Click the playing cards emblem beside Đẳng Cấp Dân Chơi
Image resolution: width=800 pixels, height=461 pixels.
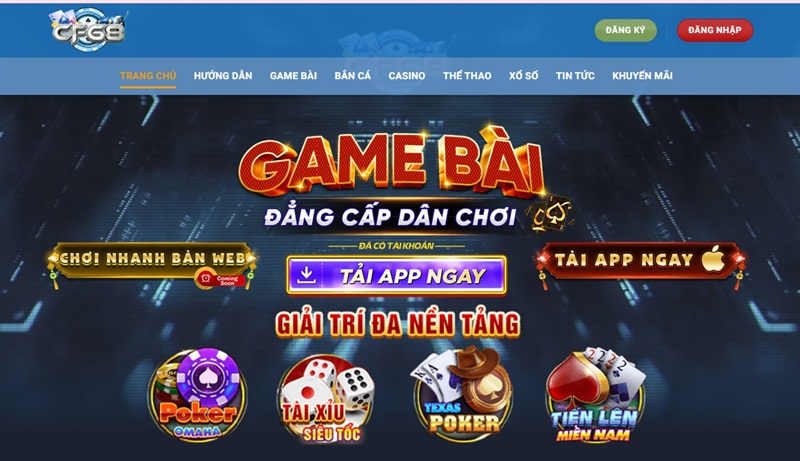tap(552, 214)
